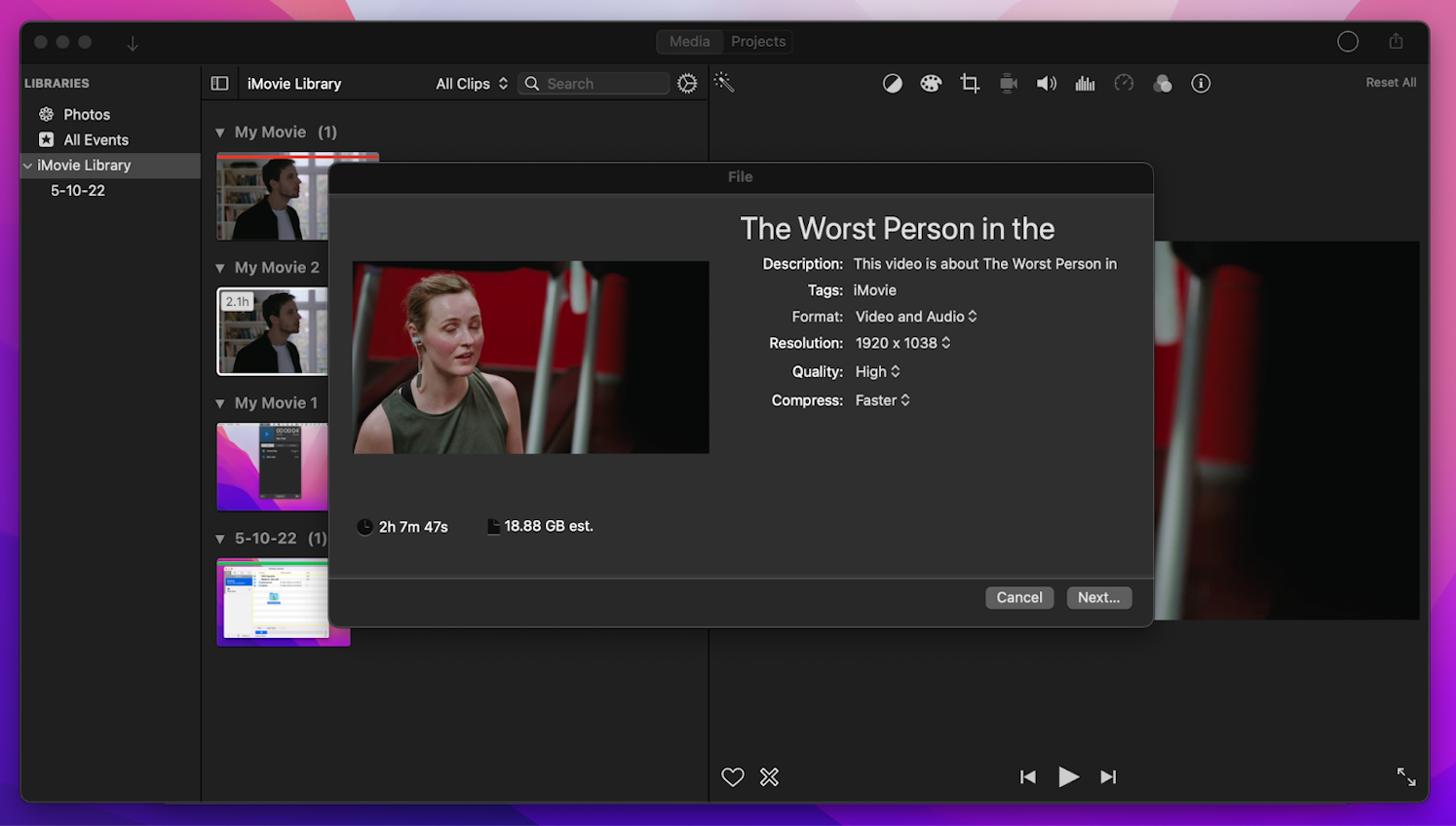Collapse the My Movie 2 event
This screenshot has height=826, width=1456.
pos(218,267)
